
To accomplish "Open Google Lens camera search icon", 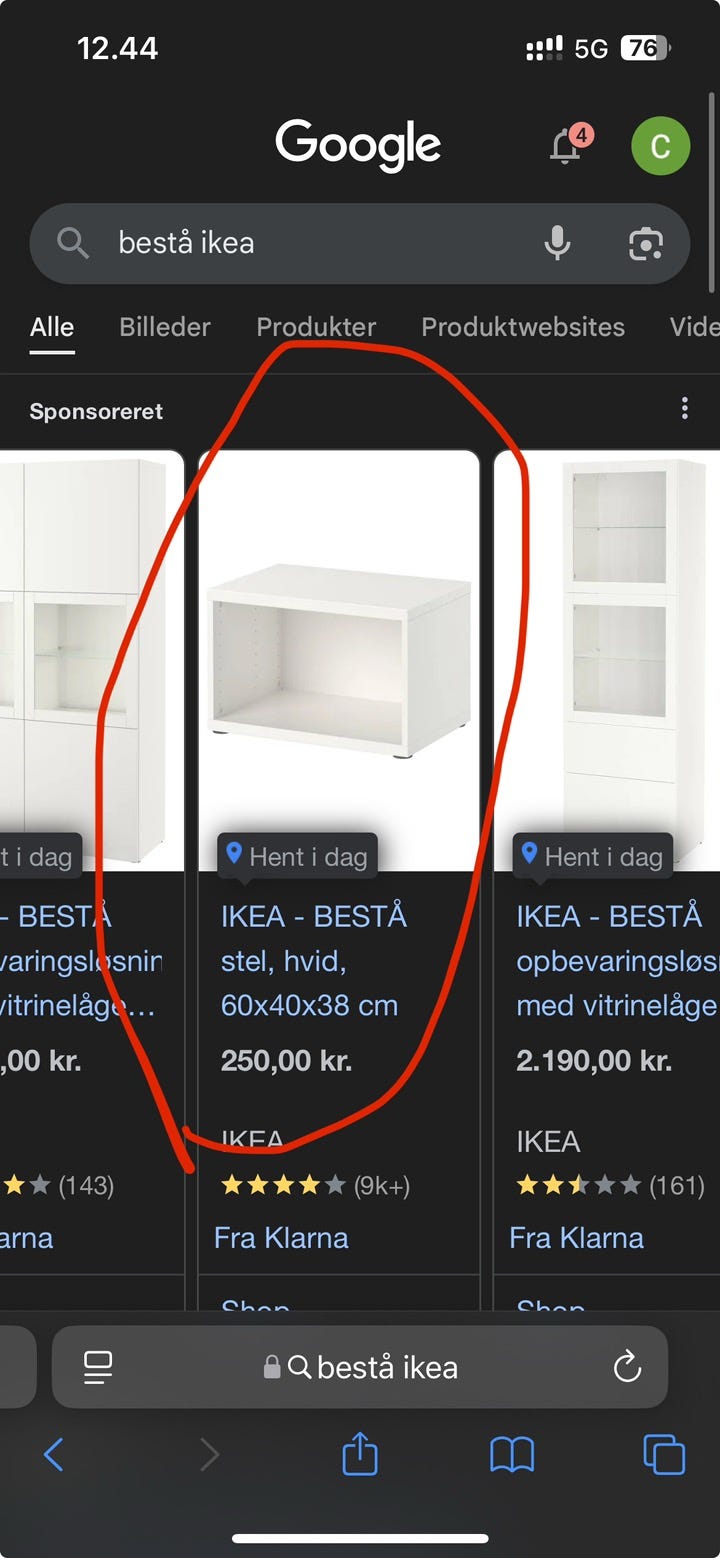I will coord(645,243).
